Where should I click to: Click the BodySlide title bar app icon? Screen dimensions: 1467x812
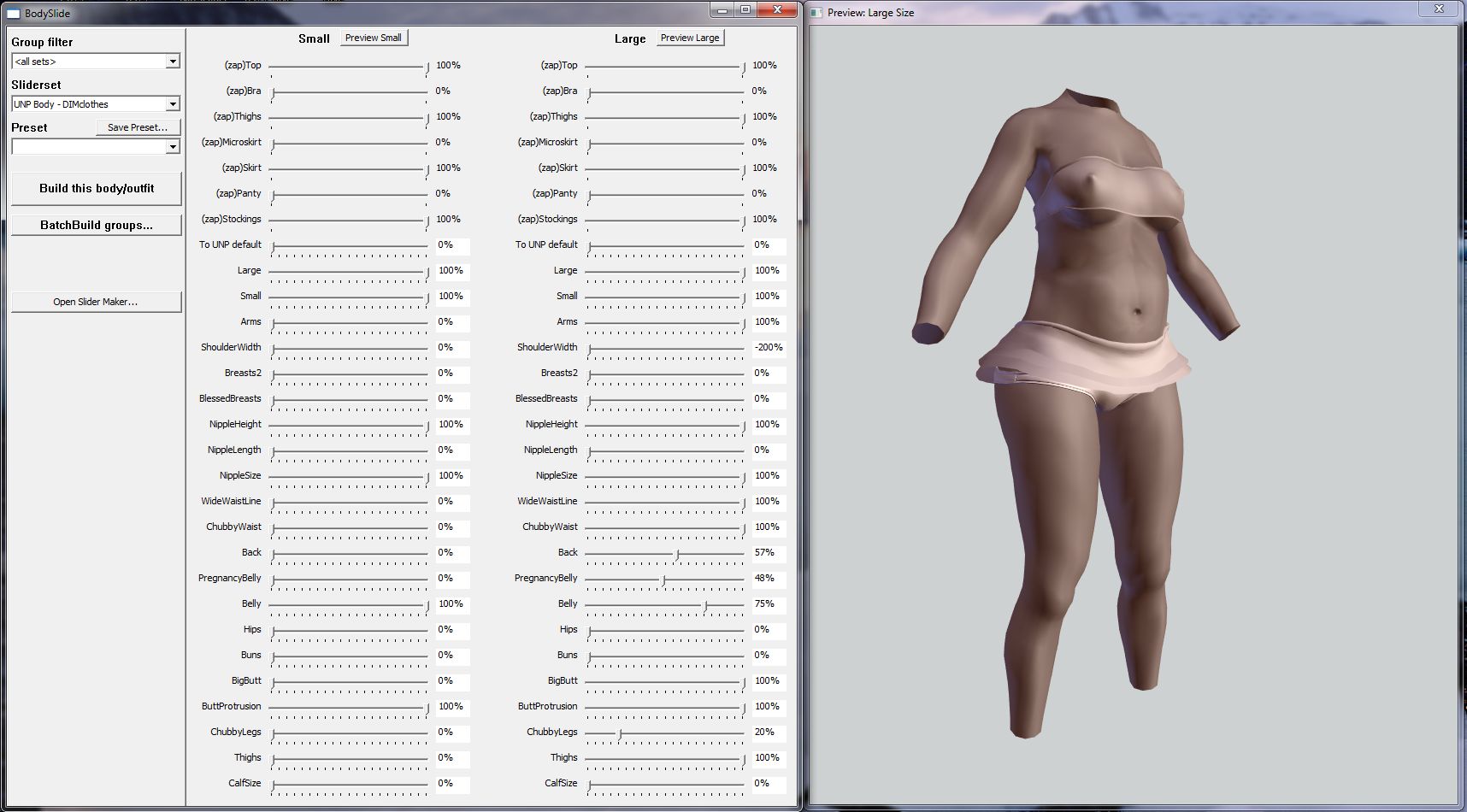tap(13, 14)
